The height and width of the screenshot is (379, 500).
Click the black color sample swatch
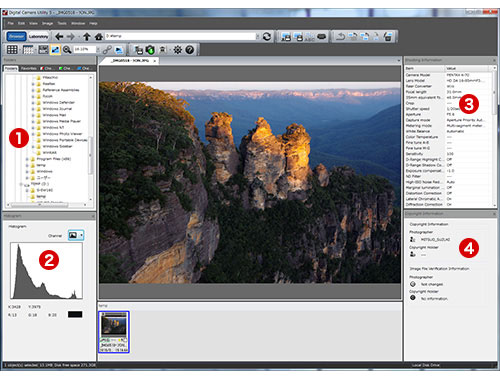75,314
